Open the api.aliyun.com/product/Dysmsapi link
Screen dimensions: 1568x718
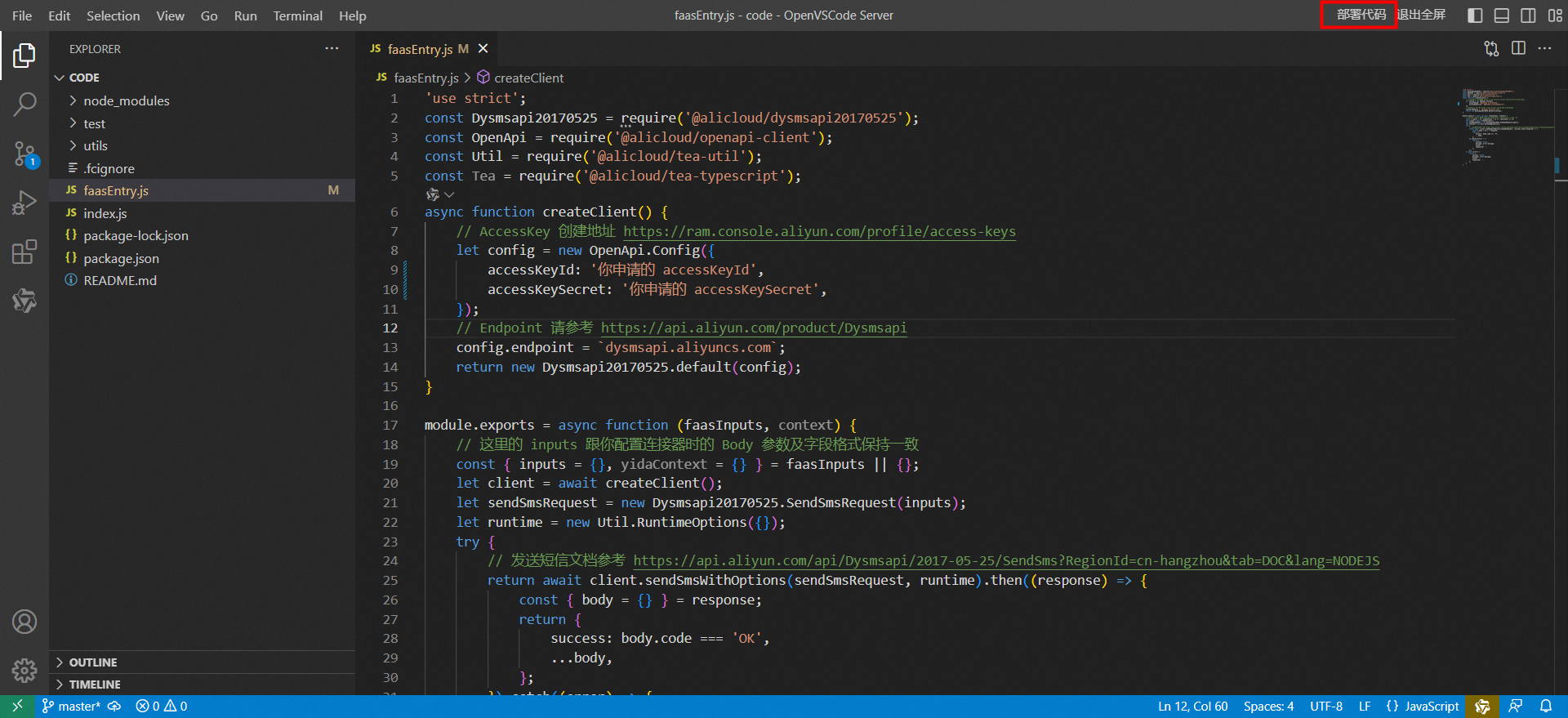coord(754,328)
